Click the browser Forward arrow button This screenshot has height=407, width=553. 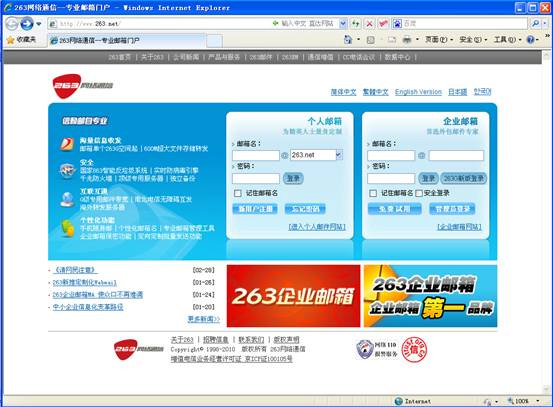[27, 24]
